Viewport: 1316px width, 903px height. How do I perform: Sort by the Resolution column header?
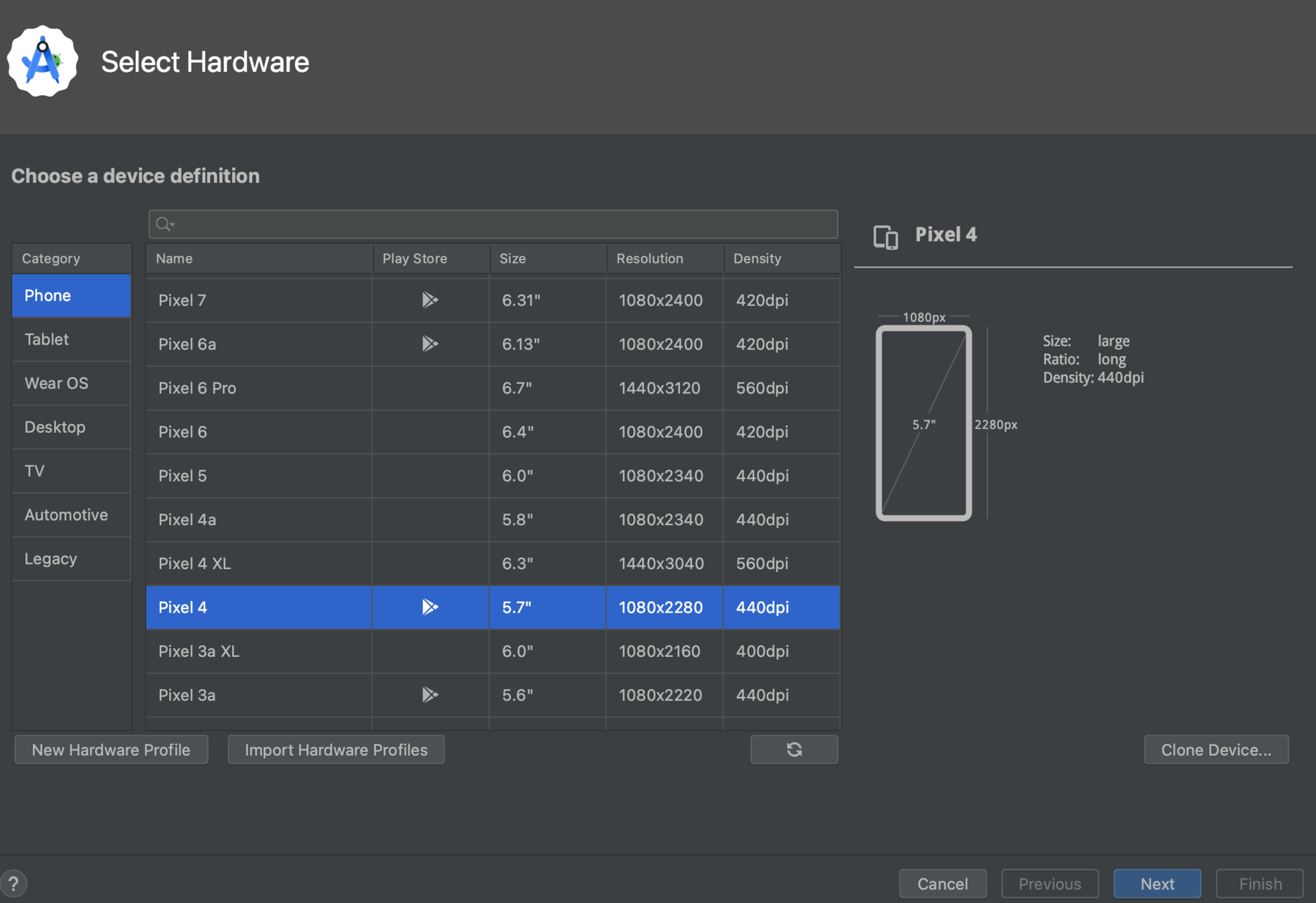point(664,258)
